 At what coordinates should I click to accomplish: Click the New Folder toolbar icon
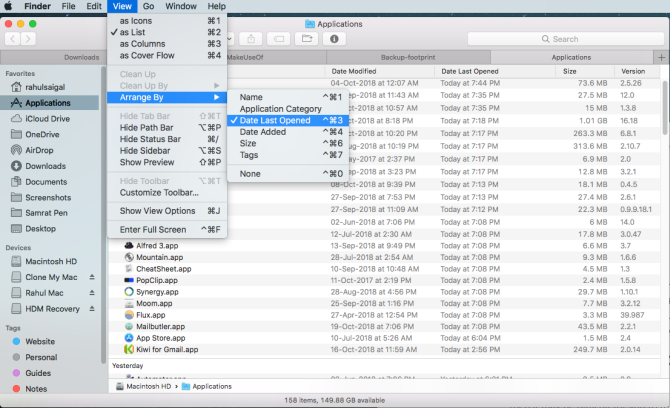coord(307,39)
